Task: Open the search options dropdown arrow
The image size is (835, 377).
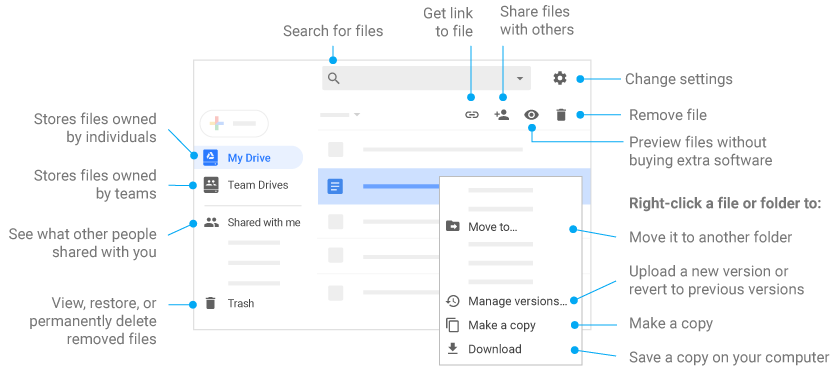Action: pos(520,79)
